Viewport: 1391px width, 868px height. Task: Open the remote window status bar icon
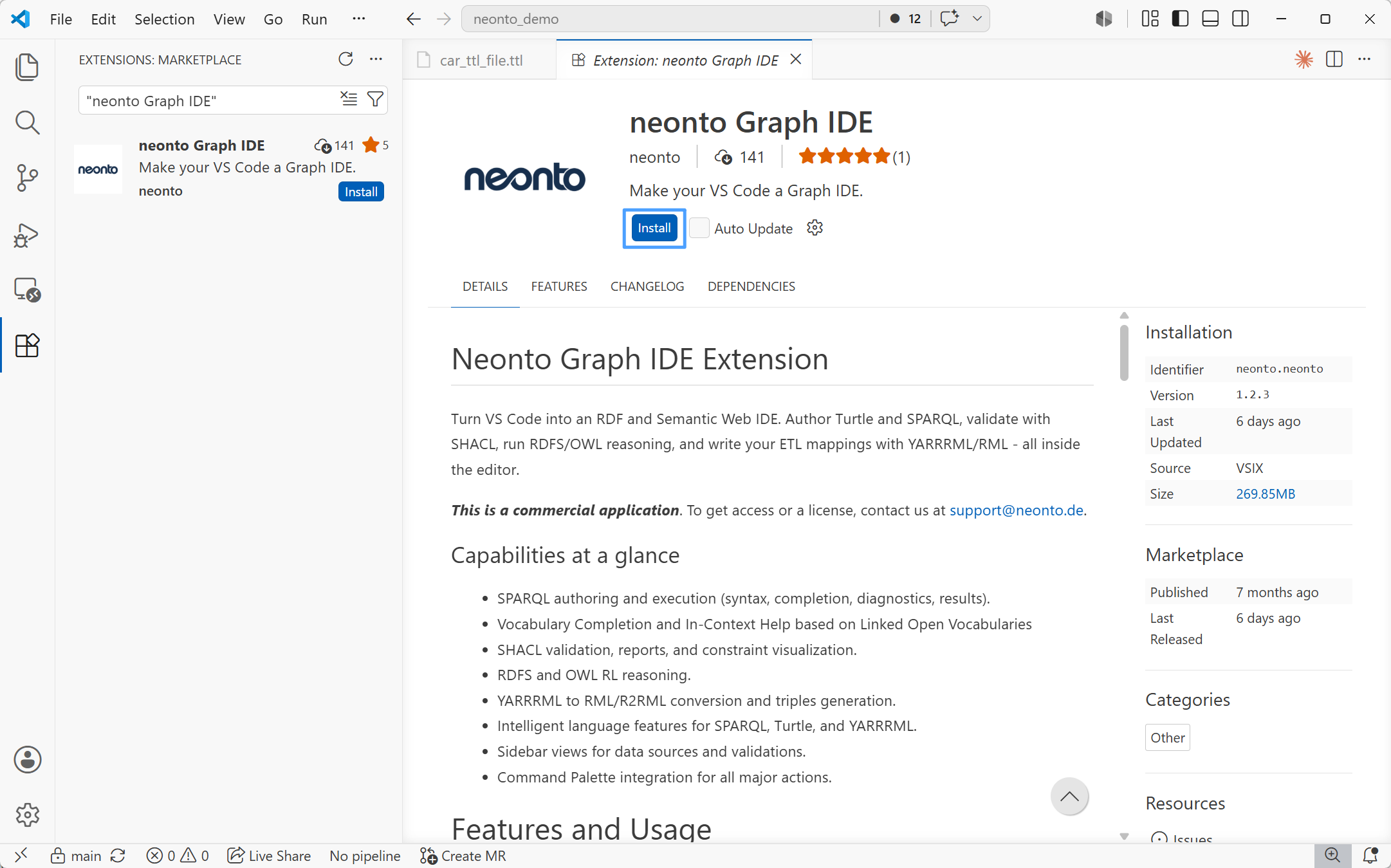point(21,856)
